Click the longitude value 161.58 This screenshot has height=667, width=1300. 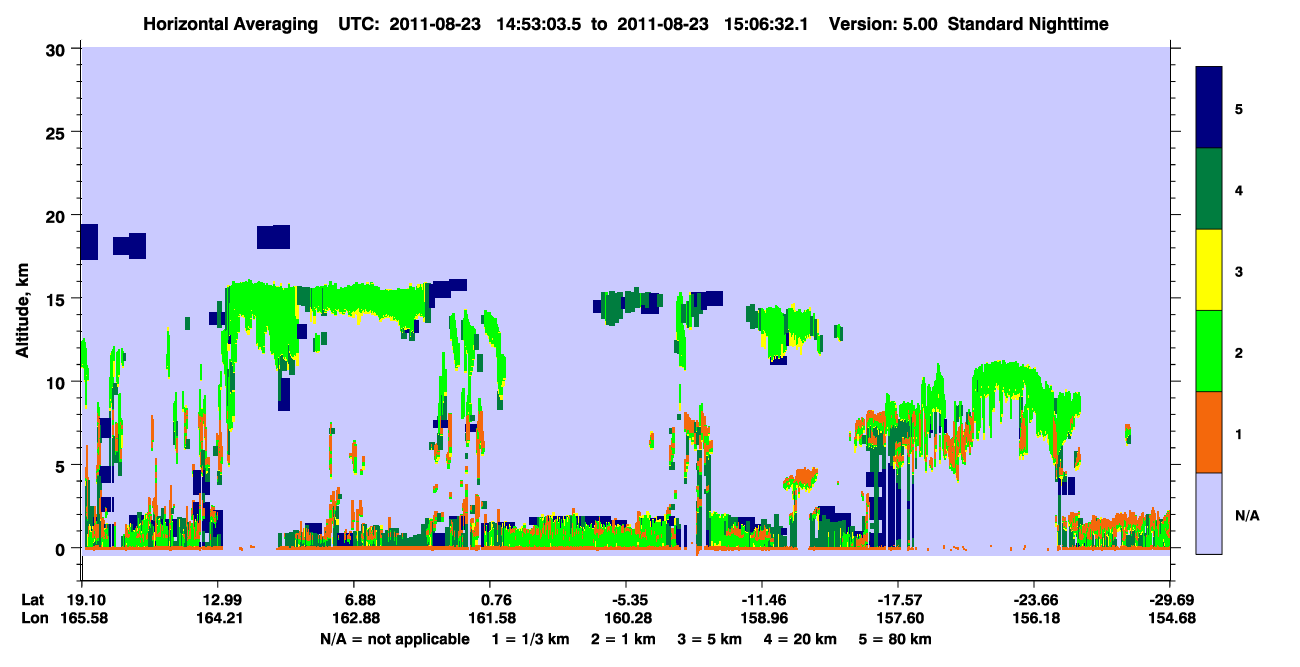pyautogui.click(x=490, y=618)
